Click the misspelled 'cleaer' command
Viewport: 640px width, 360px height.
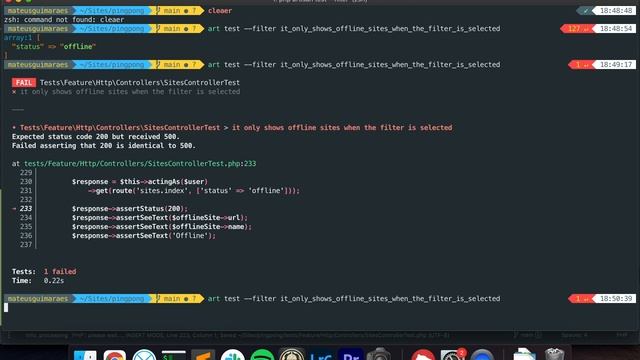[220, 11]
